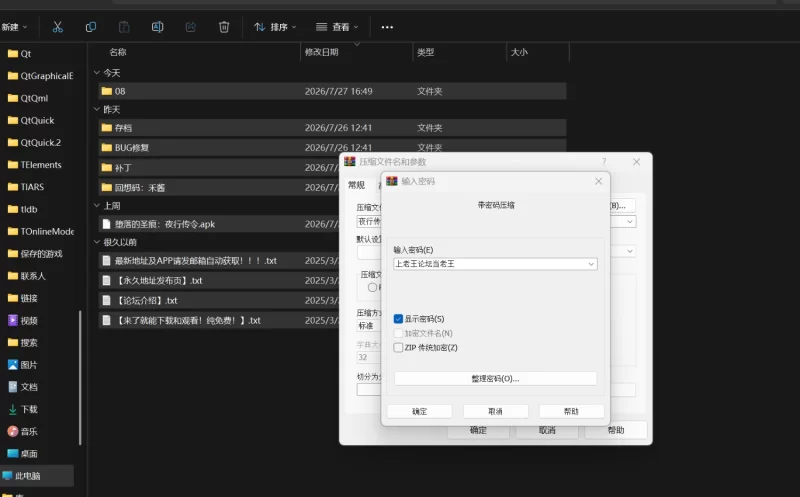Viewport: 800px width, 497px height.
Task: Check the 加密文件名(N) checkbox
Action: (398, 333)
